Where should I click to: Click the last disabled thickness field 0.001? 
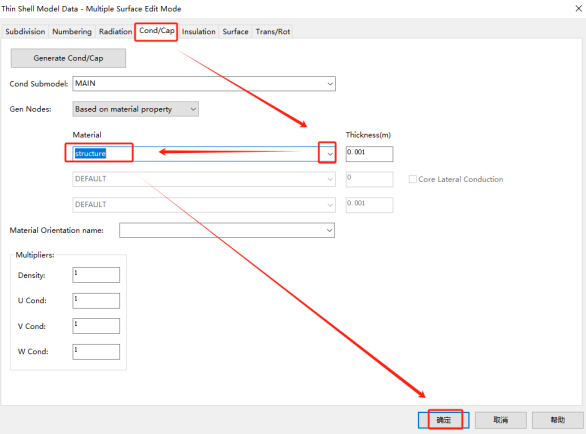pyautogui.click(x=369, y=205)
